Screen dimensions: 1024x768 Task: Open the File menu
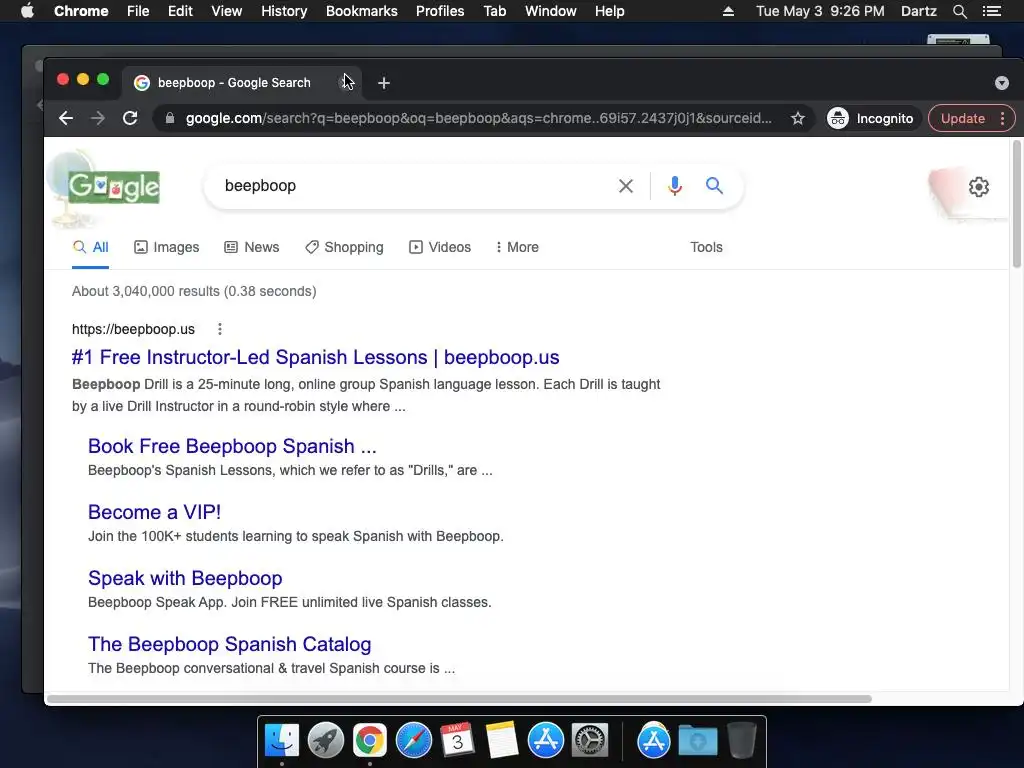tap(138, 11)
